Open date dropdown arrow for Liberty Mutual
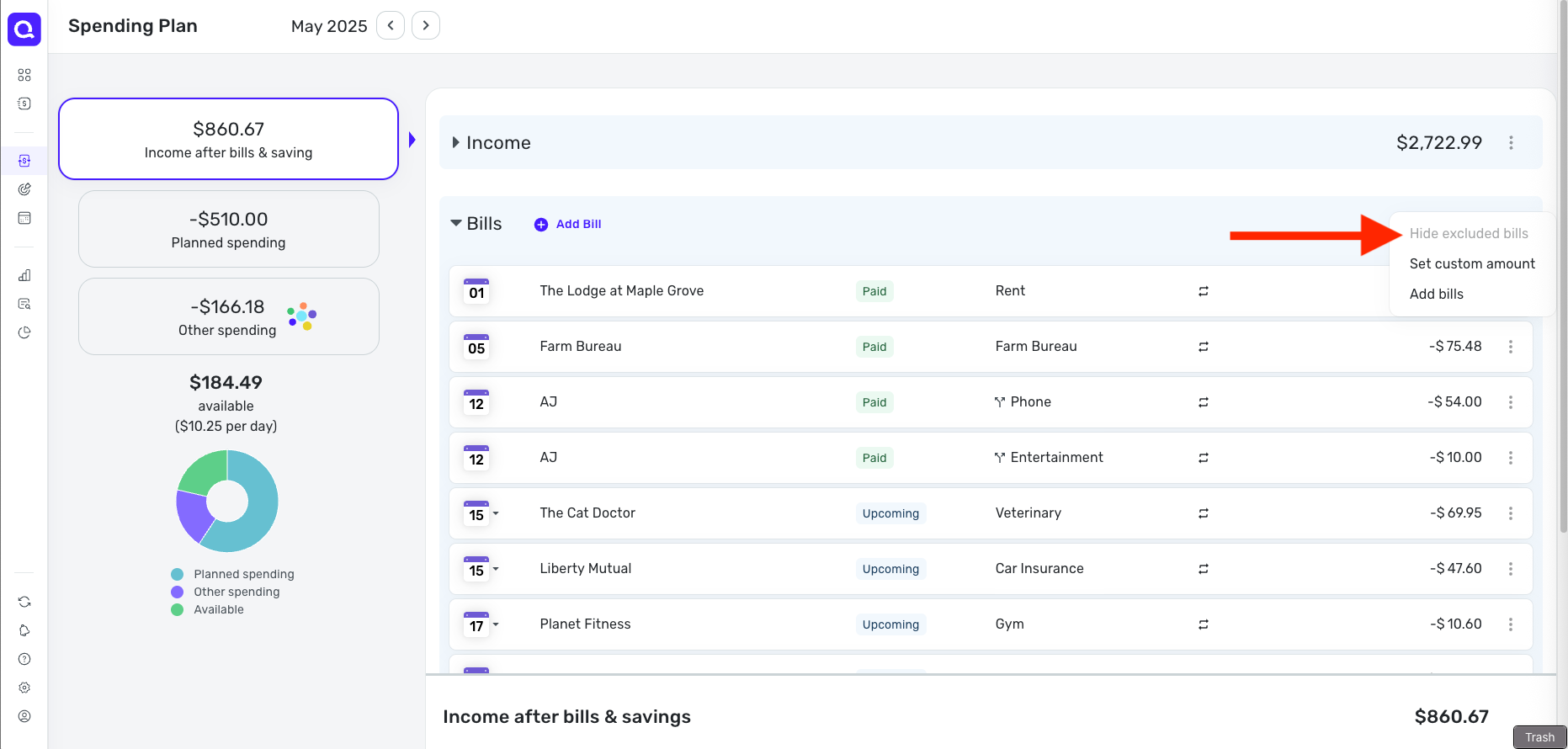Viewport: 1568px width, 749px height. pyautogui.click(x=496, y=569)
